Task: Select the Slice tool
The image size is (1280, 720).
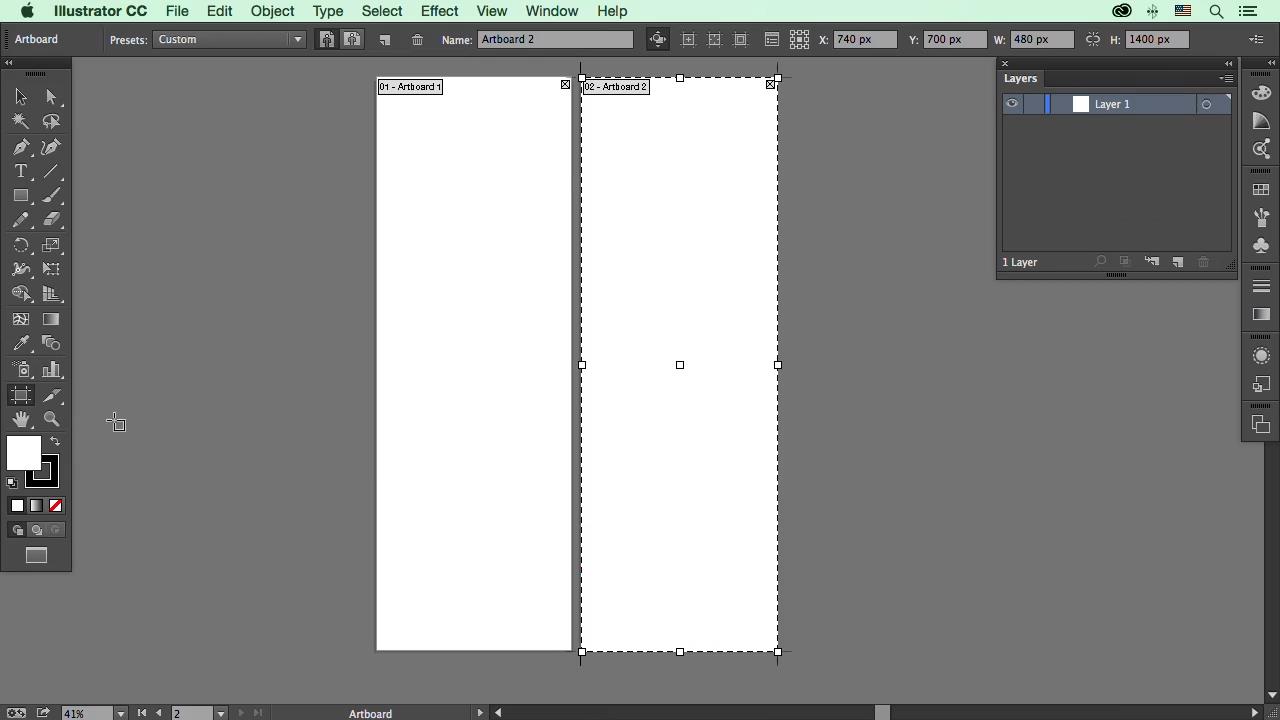Action: point(51,395)
